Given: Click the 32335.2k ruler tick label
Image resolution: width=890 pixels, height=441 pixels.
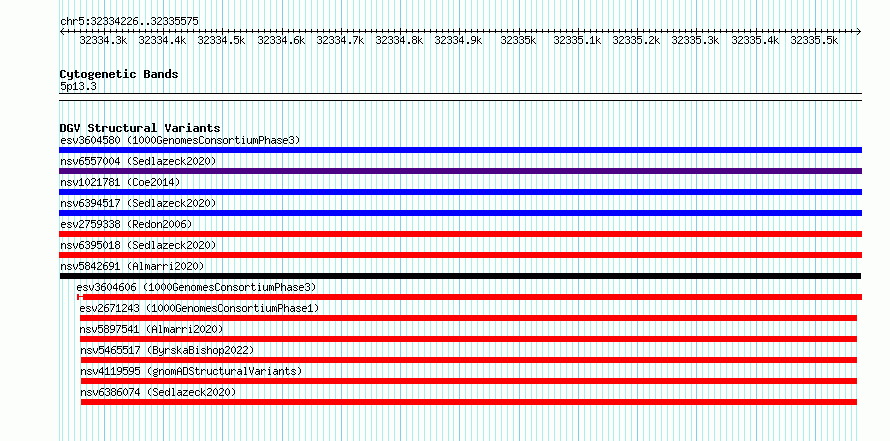Looking at the screenshot, I should click(x=636, y=41).
